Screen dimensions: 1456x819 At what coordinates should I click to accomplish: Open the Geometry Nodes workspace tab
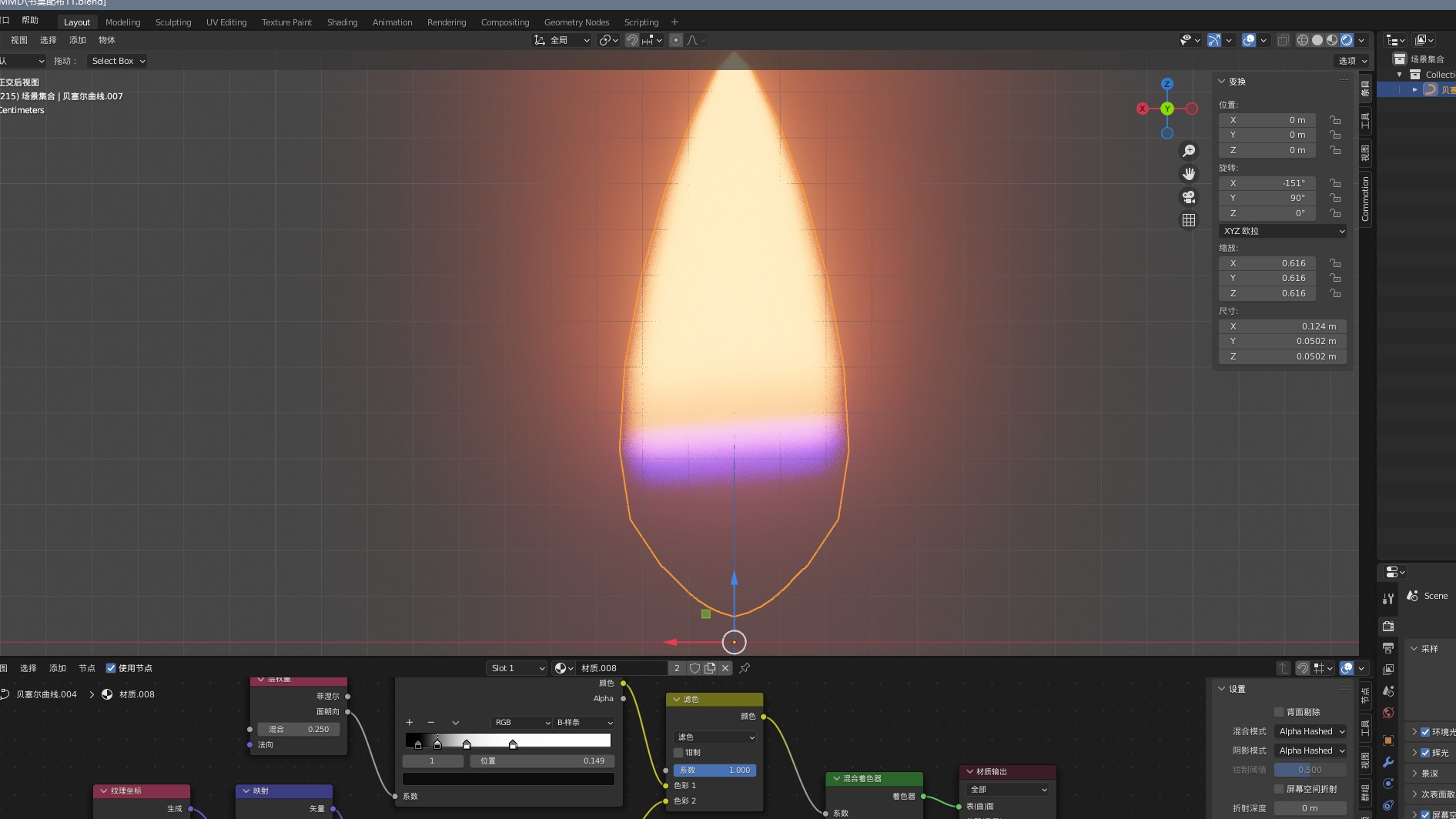coord(576,22)
